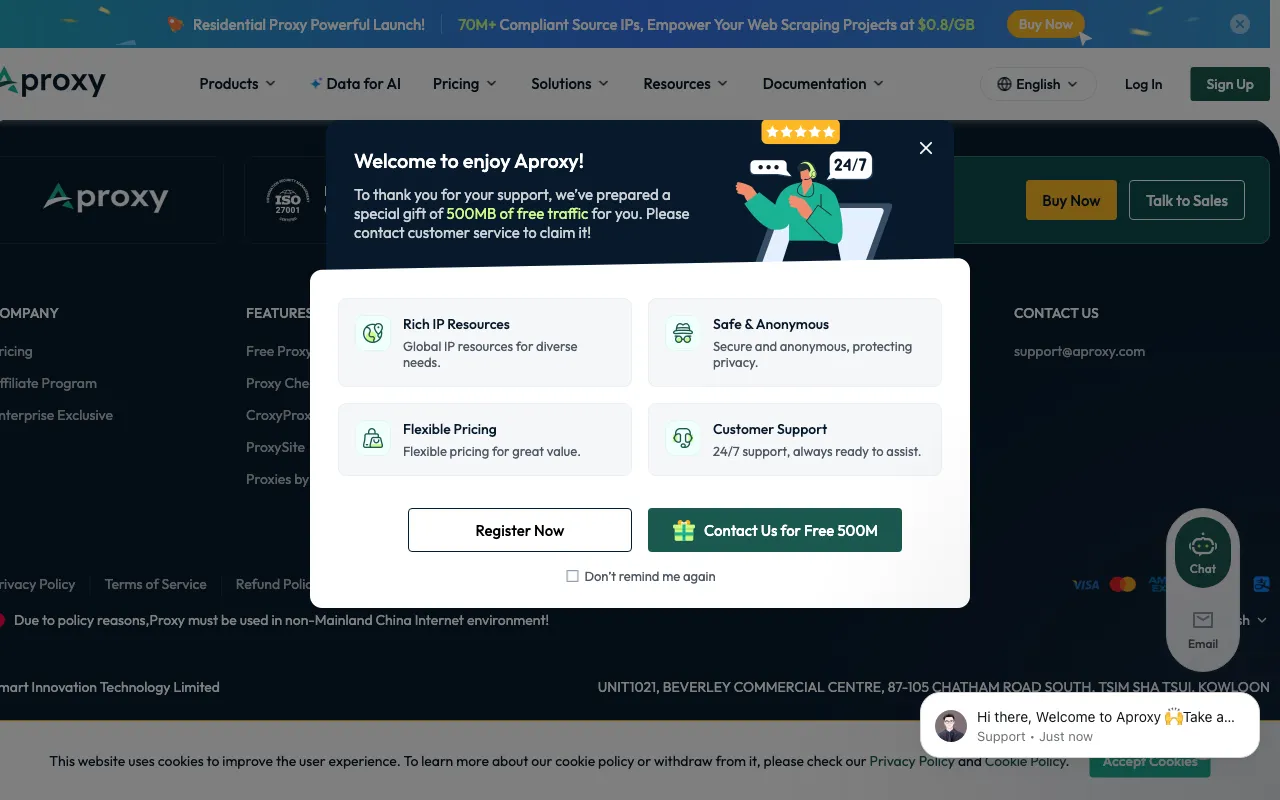Click the Customer Support headset icon
Viewport: 1280px width, 800px height.
(x=683, y=438)
